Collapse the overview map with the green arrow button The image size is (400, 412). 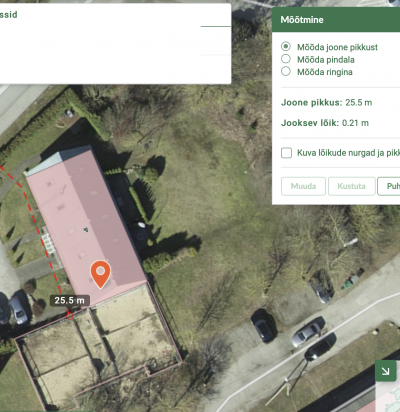coord(386,371)
